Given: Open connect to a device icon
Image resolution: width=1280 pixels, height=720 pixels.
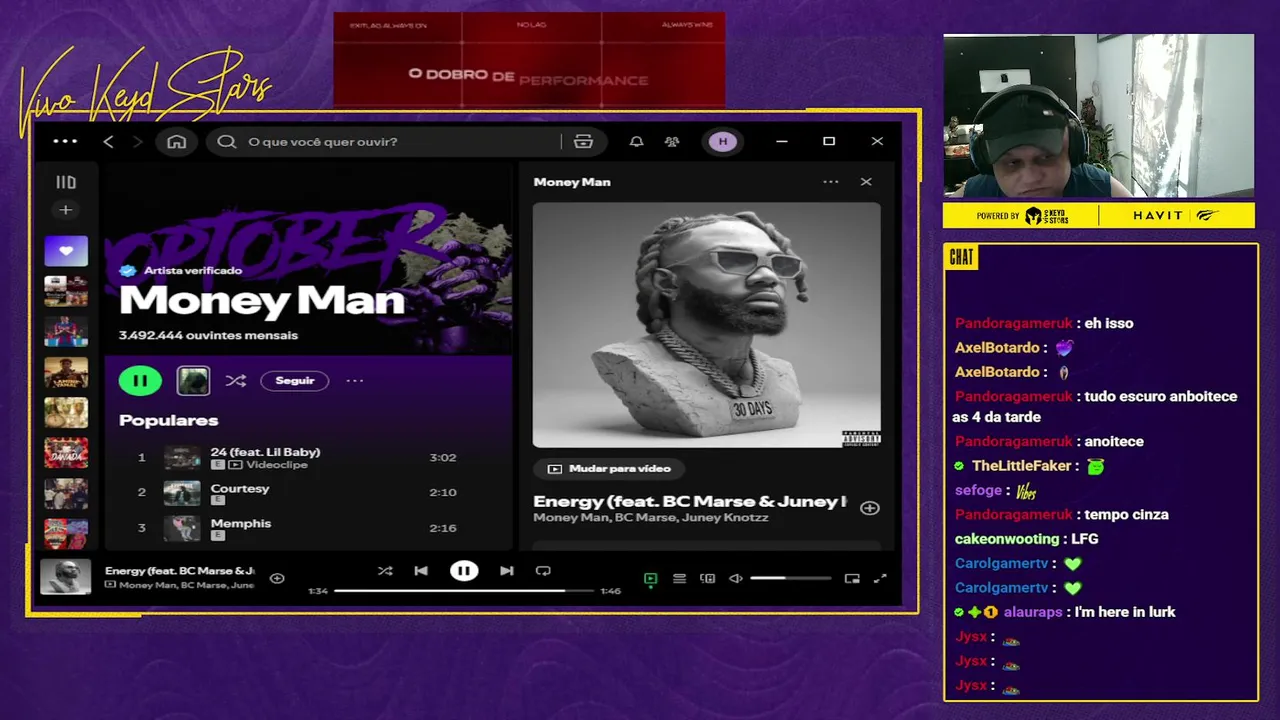Looking at the screenshot, I should coord(707,578).
